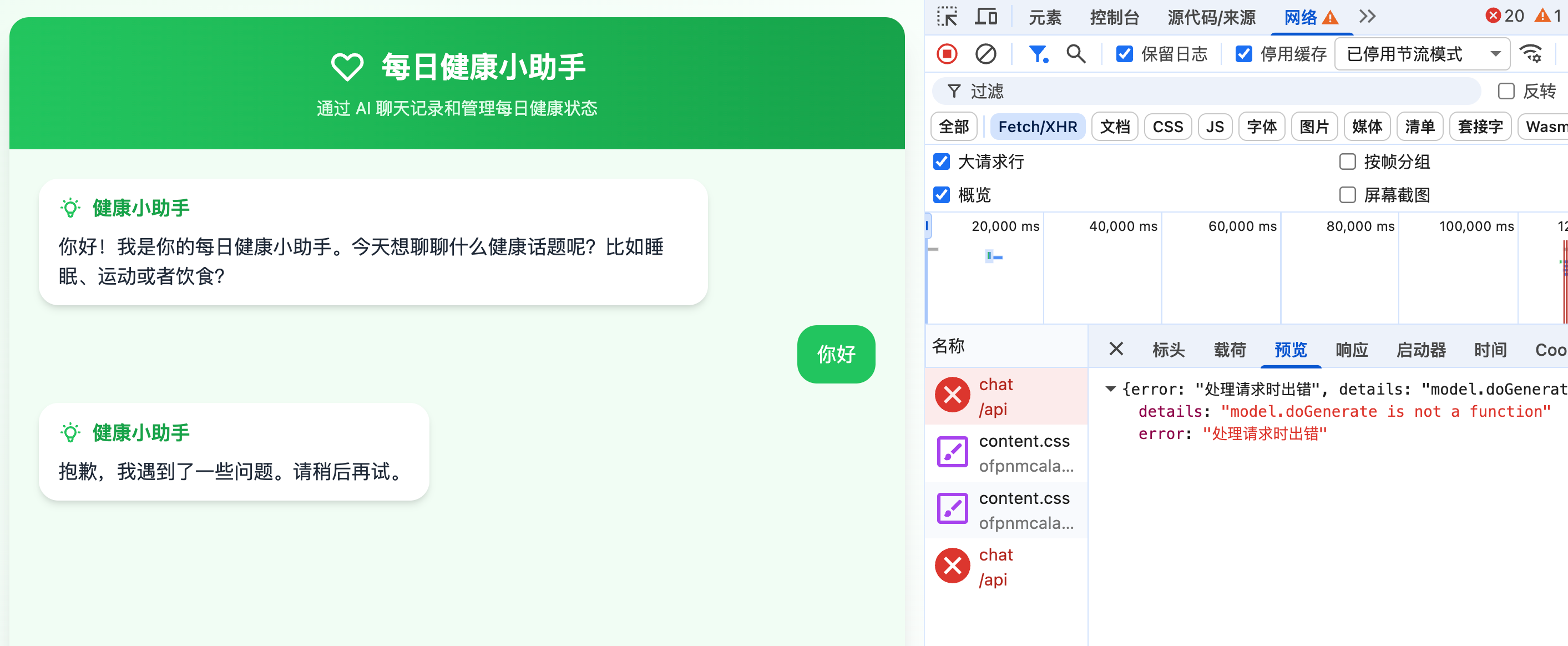
Task: Open the 响应 tab
Action: (1351, 350)
